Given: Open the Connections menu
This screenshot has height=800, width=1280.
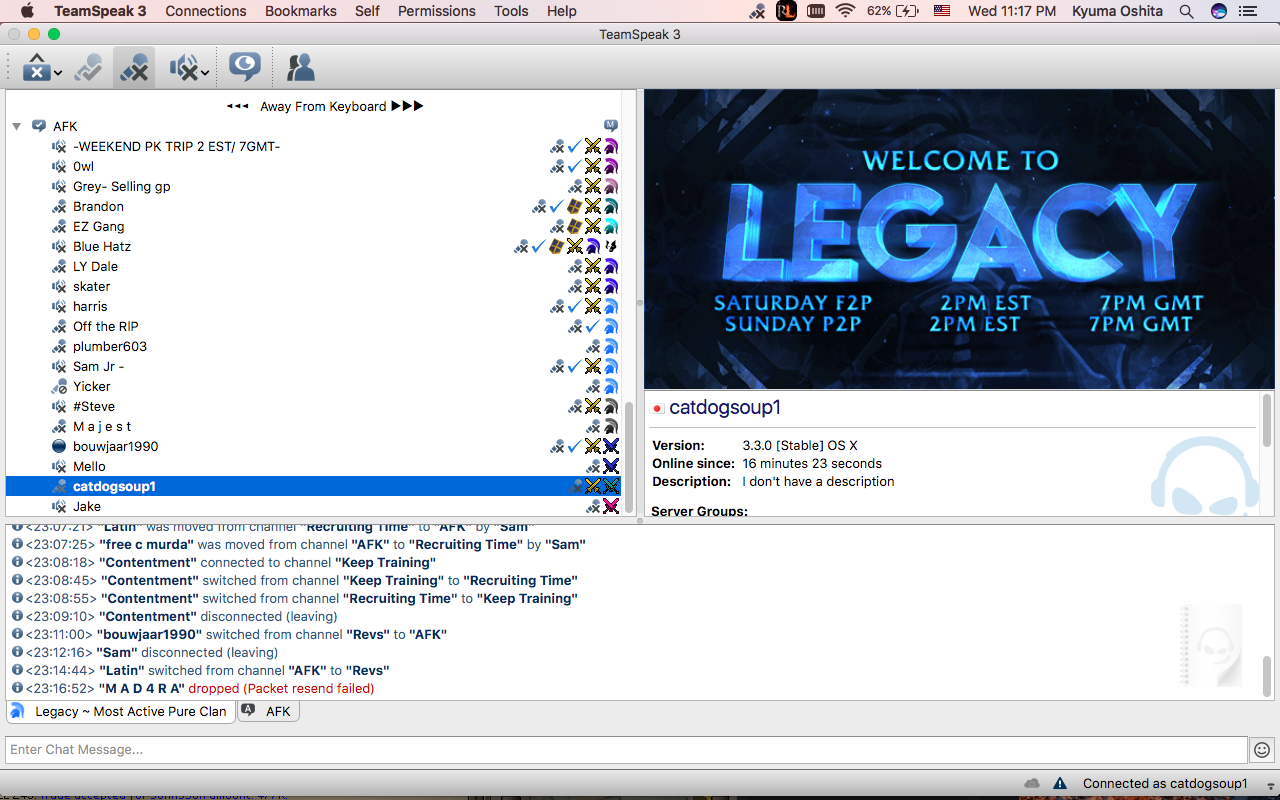Looking at the screenshot, I should pyautogui.click(x=206, y=11).
